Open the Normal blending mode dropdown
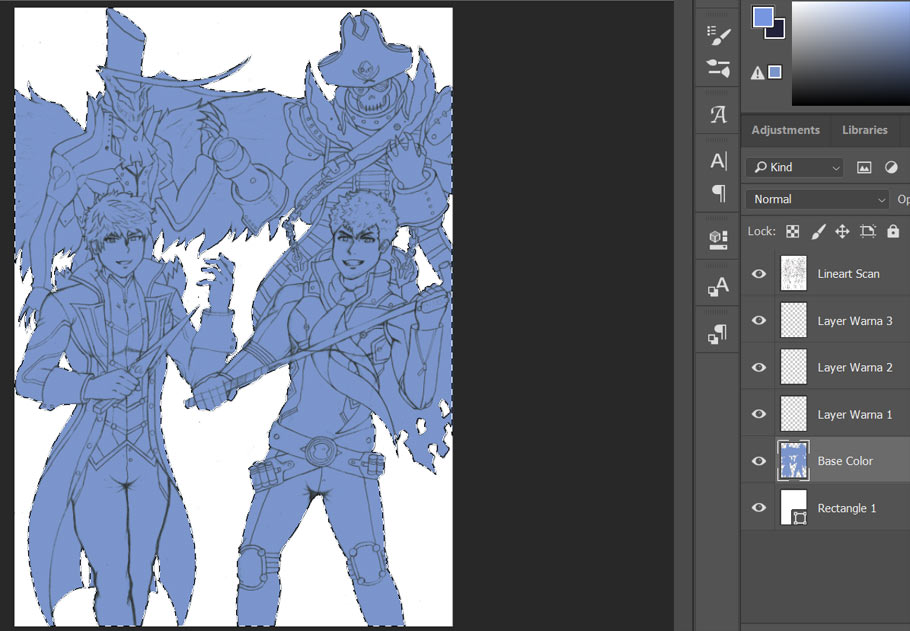 click(x=817, y=199)
